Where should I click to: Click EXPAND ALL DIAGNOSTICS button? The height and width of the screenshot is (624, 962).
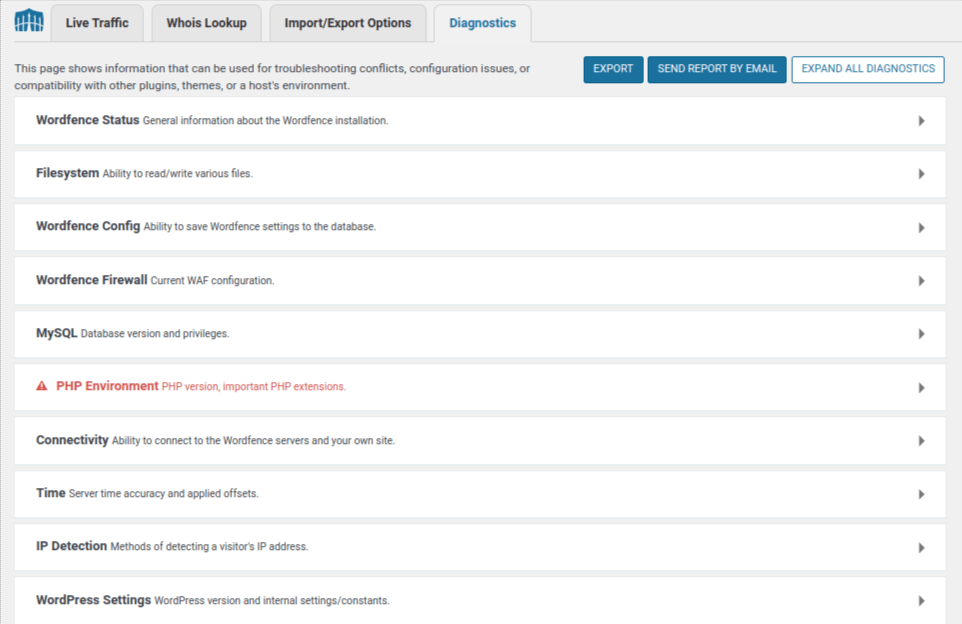point(868,69)
